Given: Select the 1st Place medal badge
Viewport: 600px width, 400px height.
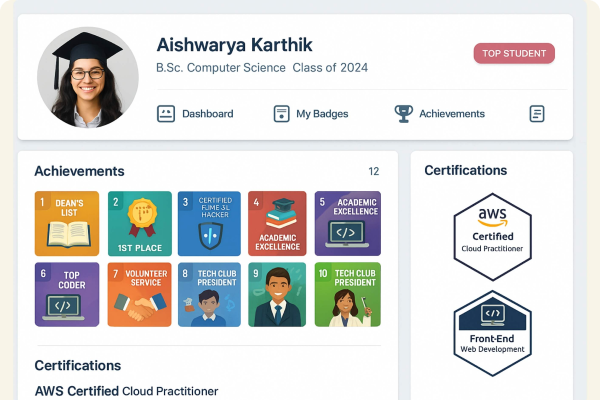Looking at the screenshot, I should 139,223.
